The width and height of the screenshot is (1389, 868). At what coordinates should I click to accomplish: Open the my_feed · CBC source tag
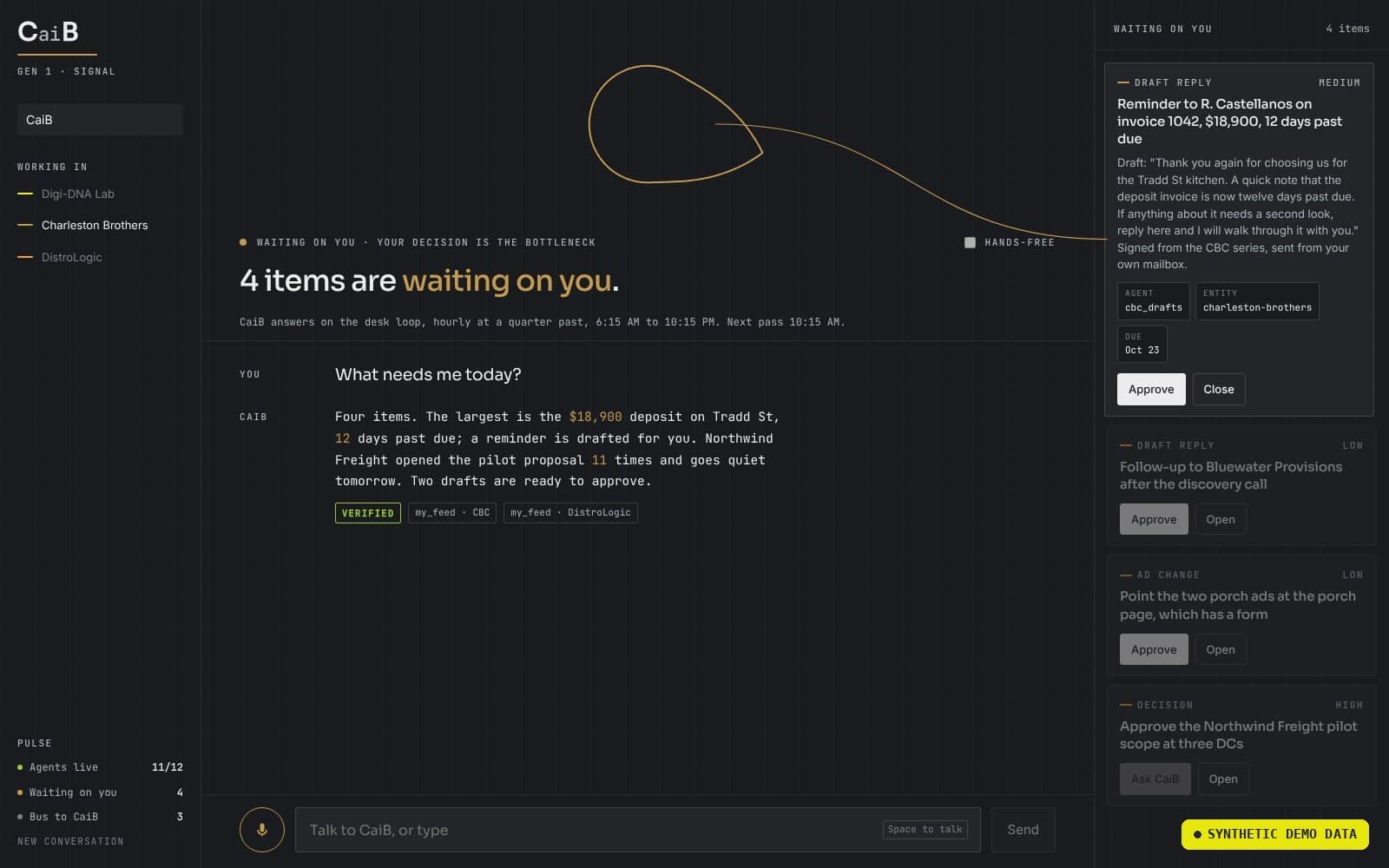coord(451,513)
